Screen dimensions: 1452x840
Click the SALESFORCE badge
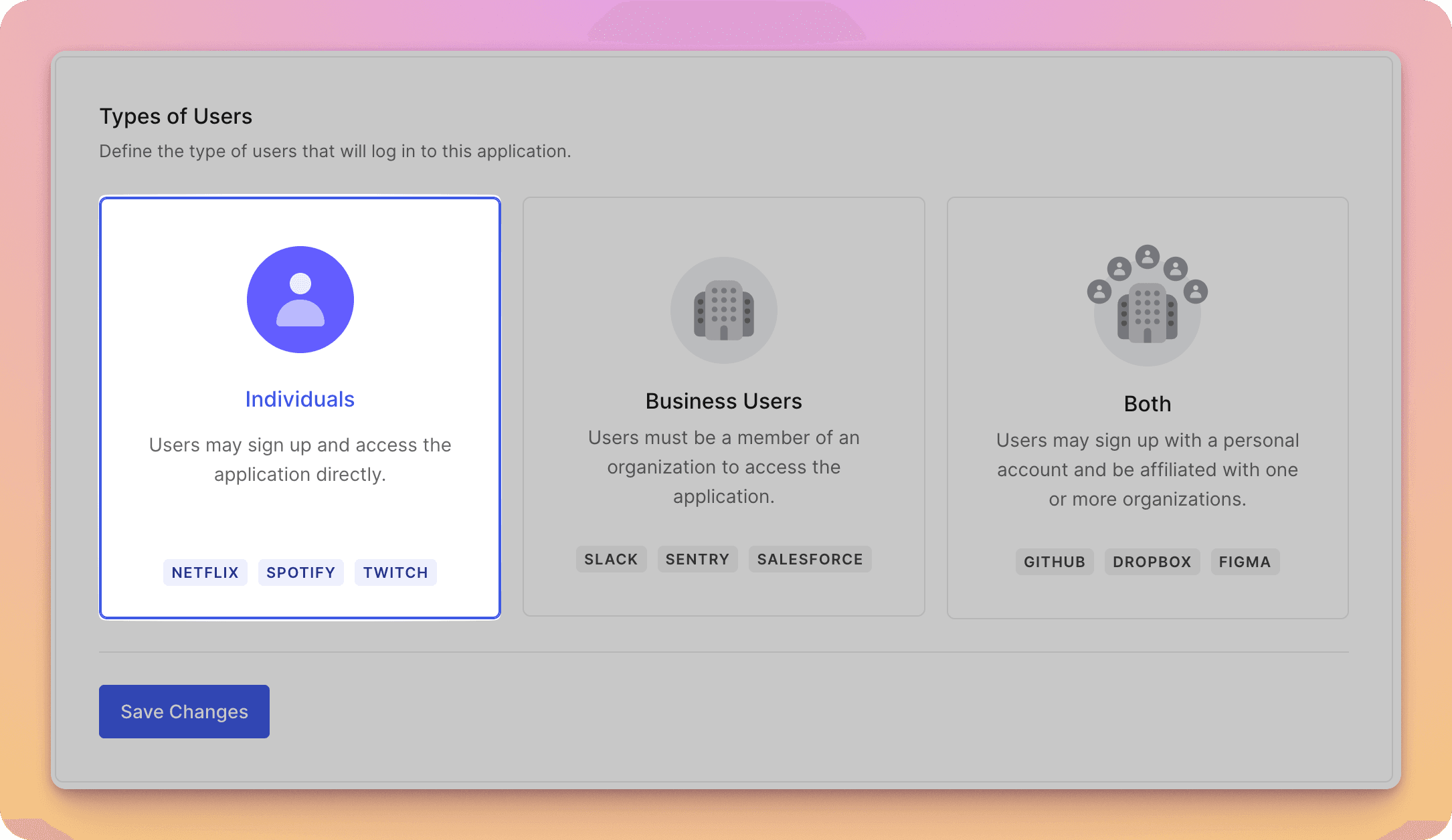tap(810, 558)
